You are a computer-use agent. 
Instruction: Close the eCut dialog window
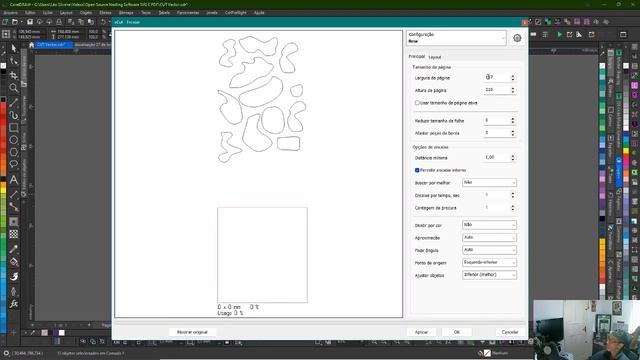point(524,22)
